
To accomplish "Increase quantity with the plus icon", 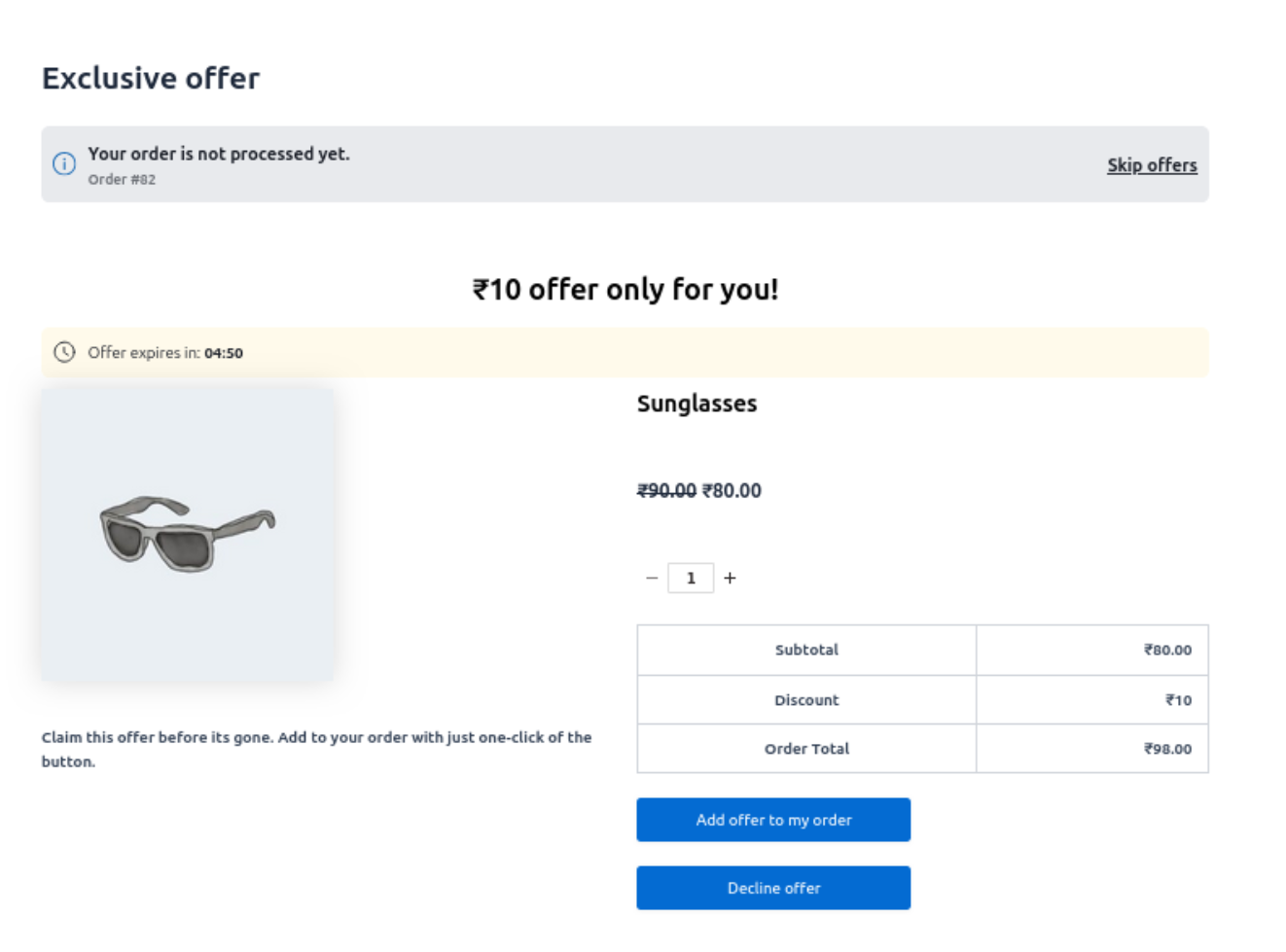I will [730, 578].
